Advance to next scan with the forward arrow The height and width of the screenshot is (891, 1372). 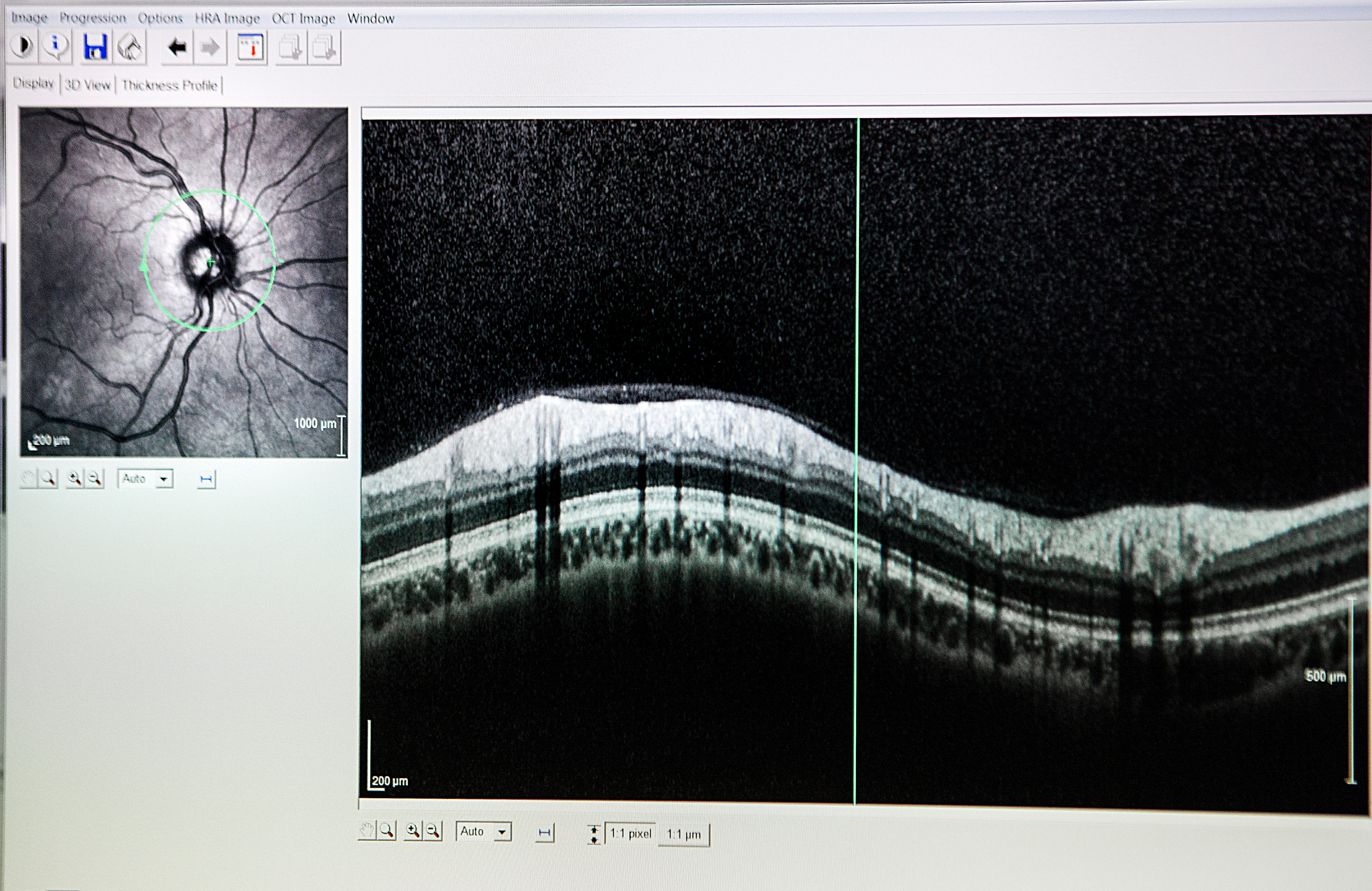tap(209, 49)
